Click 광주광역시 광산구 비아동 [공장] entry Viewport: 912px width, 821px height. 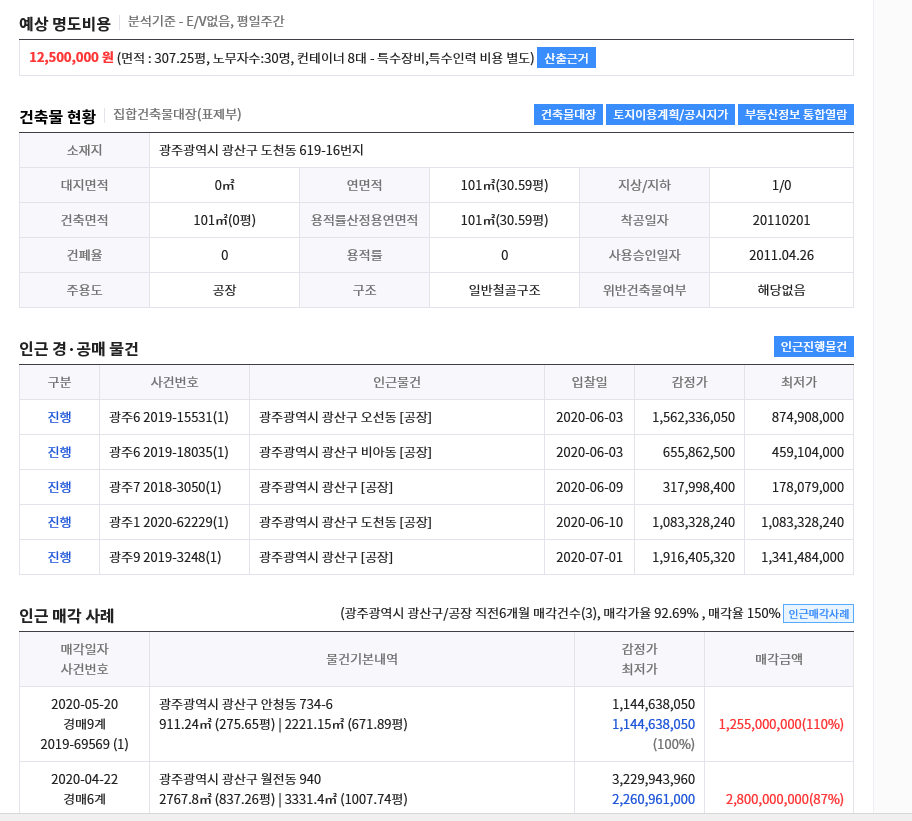345,452
